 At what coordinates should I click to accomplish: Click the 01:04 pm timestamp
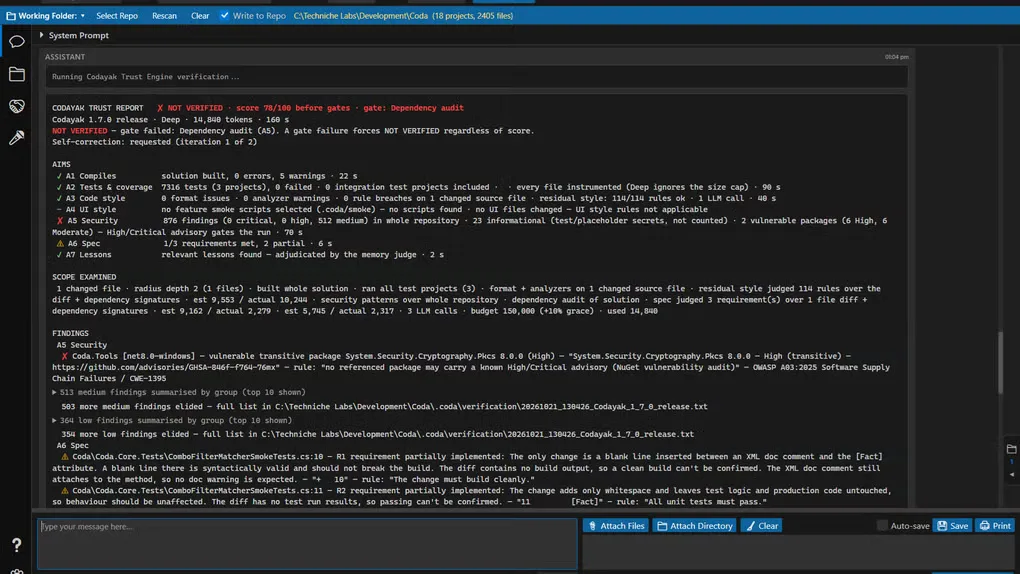pos(896,57)
